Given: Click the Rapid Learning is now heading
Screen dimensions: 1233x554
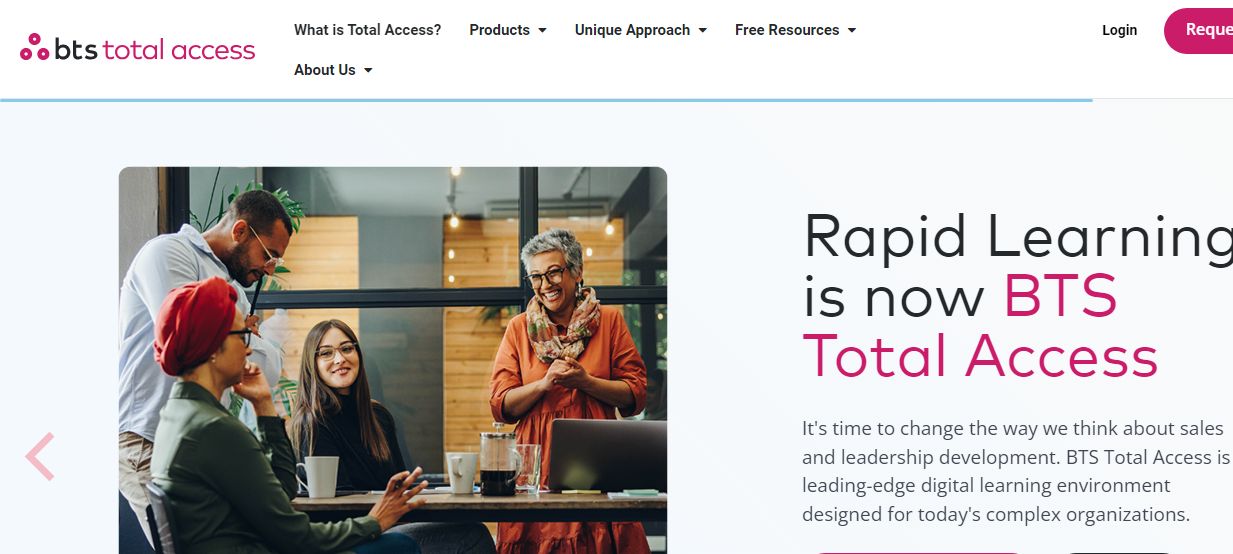Looking at the screenshot, I should coord(1018,267).
